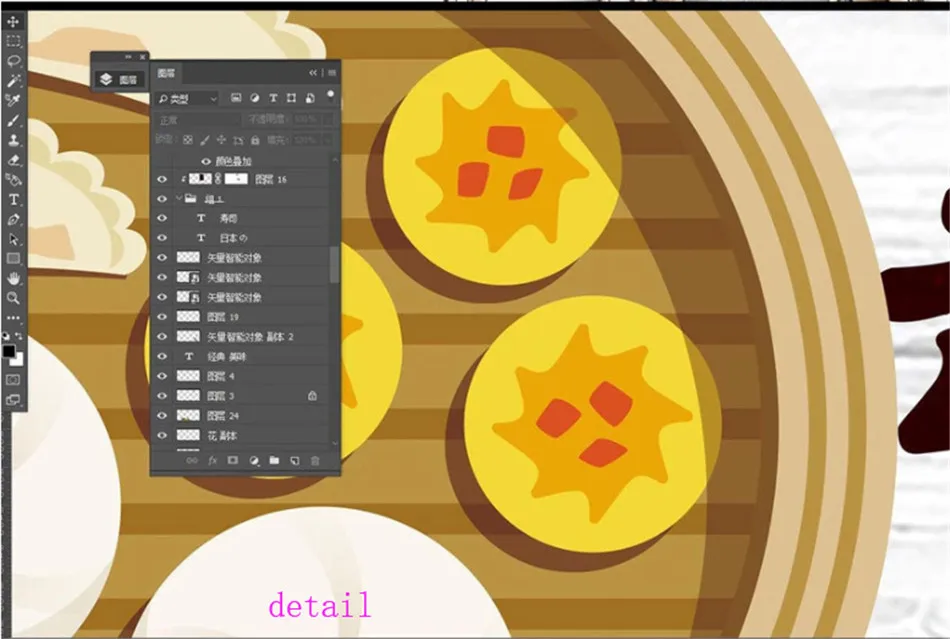Click the black foreground color swatch
Screen dimensions: 950x639
click(x=8, y=351)
